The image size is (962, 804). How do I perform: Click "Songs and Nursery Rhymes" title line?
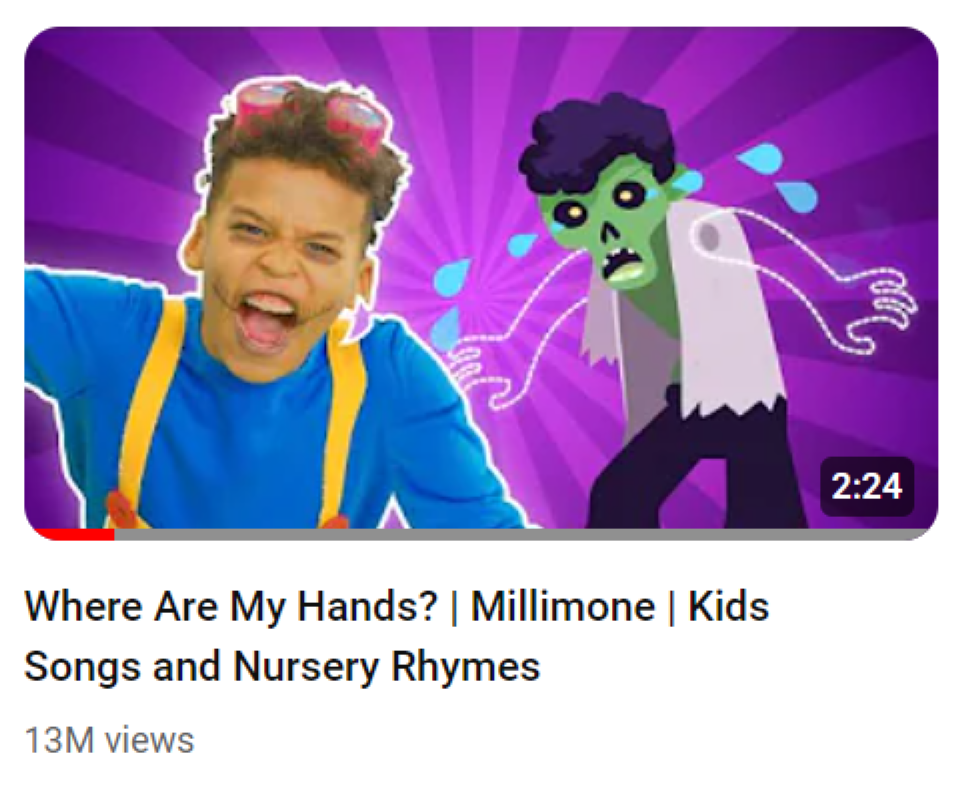pyautogui.click(x=282, y=667)
